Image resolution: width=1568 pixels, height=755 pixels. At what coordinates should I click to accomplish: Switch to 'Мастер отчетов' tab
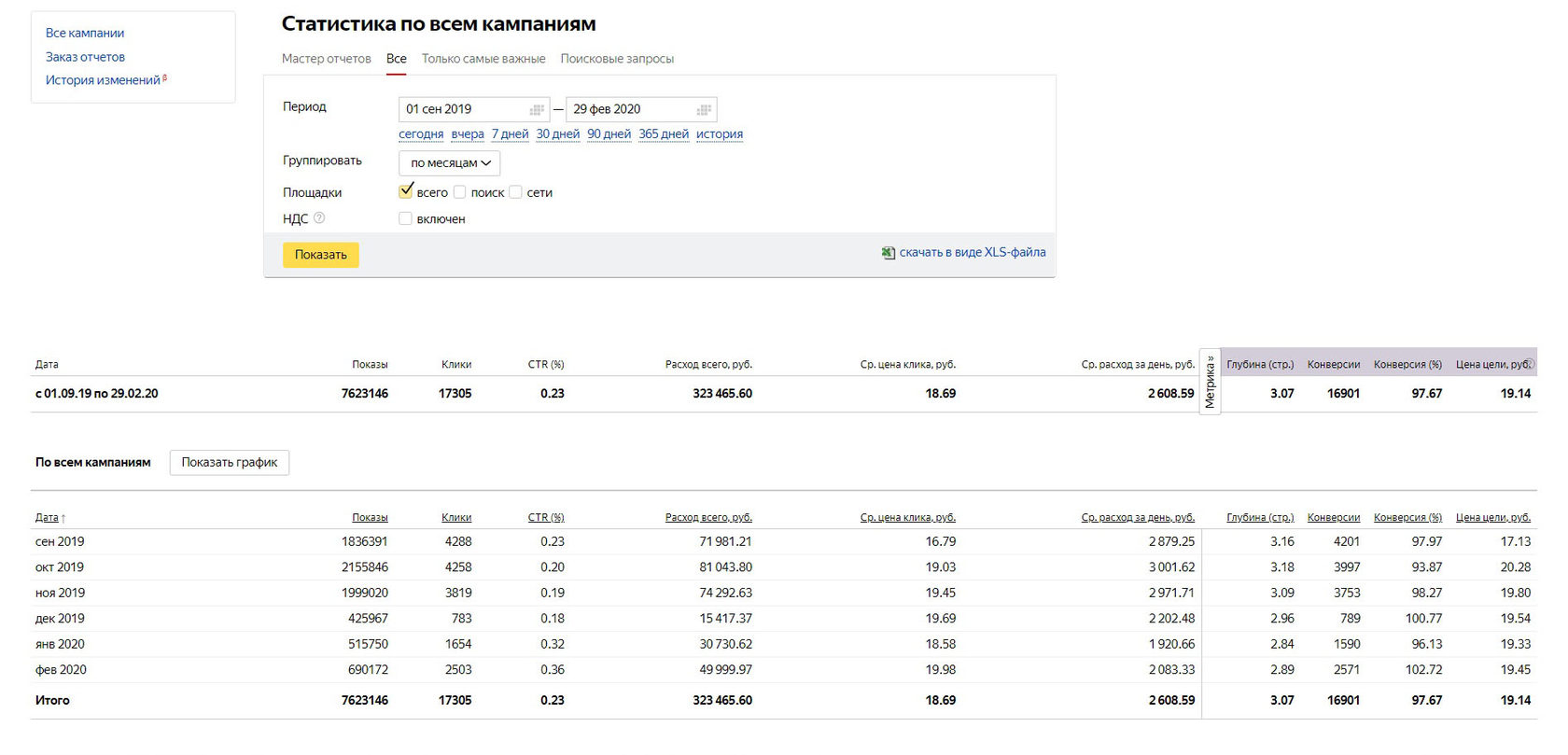(327, 59)
